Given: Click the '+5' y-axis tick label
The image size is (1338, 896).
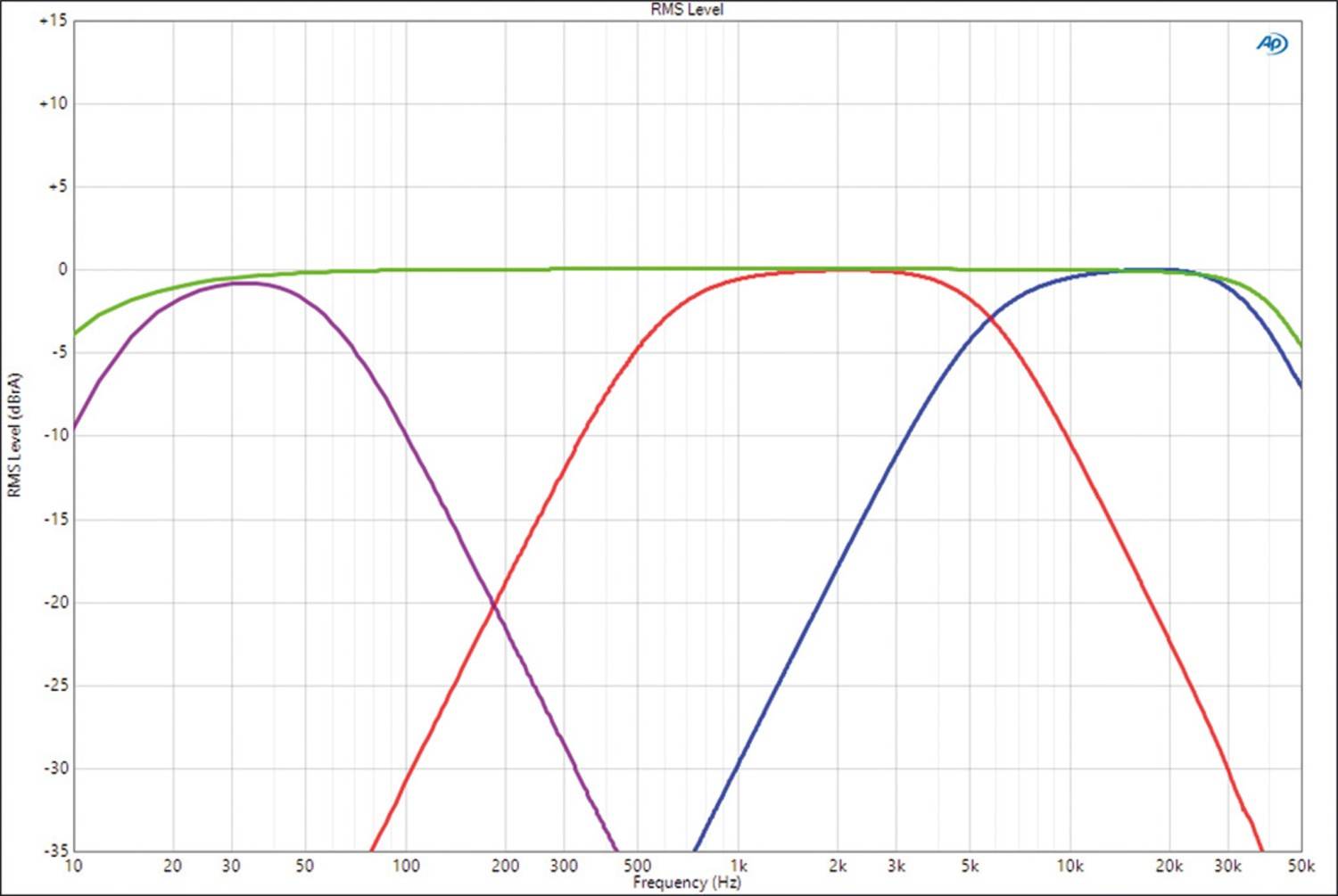Looking at the screenshot, I should pyautogui.click(x=57, y=186).
